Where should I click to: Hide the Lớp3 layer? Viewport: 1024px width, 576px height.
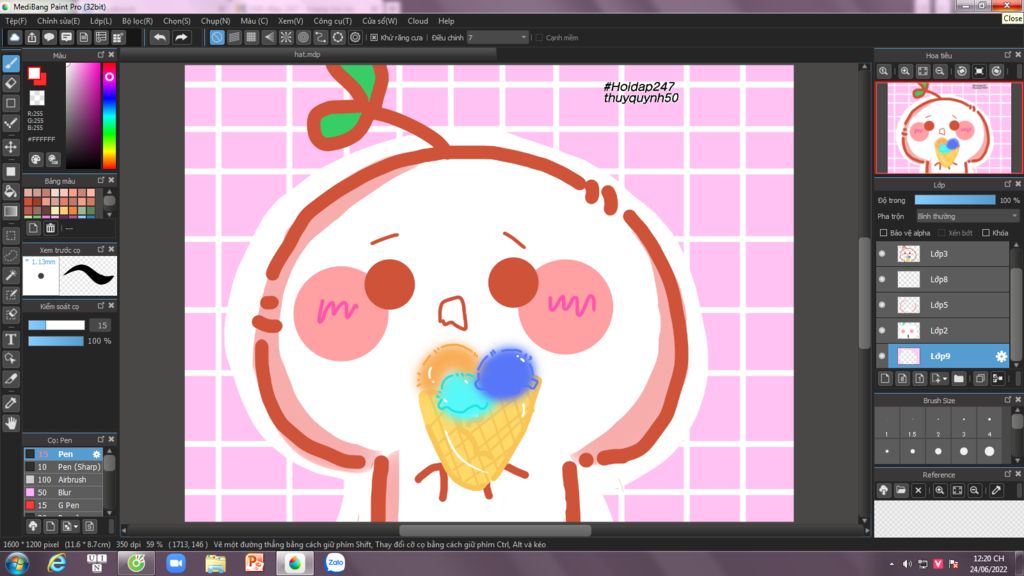[882, 253]
